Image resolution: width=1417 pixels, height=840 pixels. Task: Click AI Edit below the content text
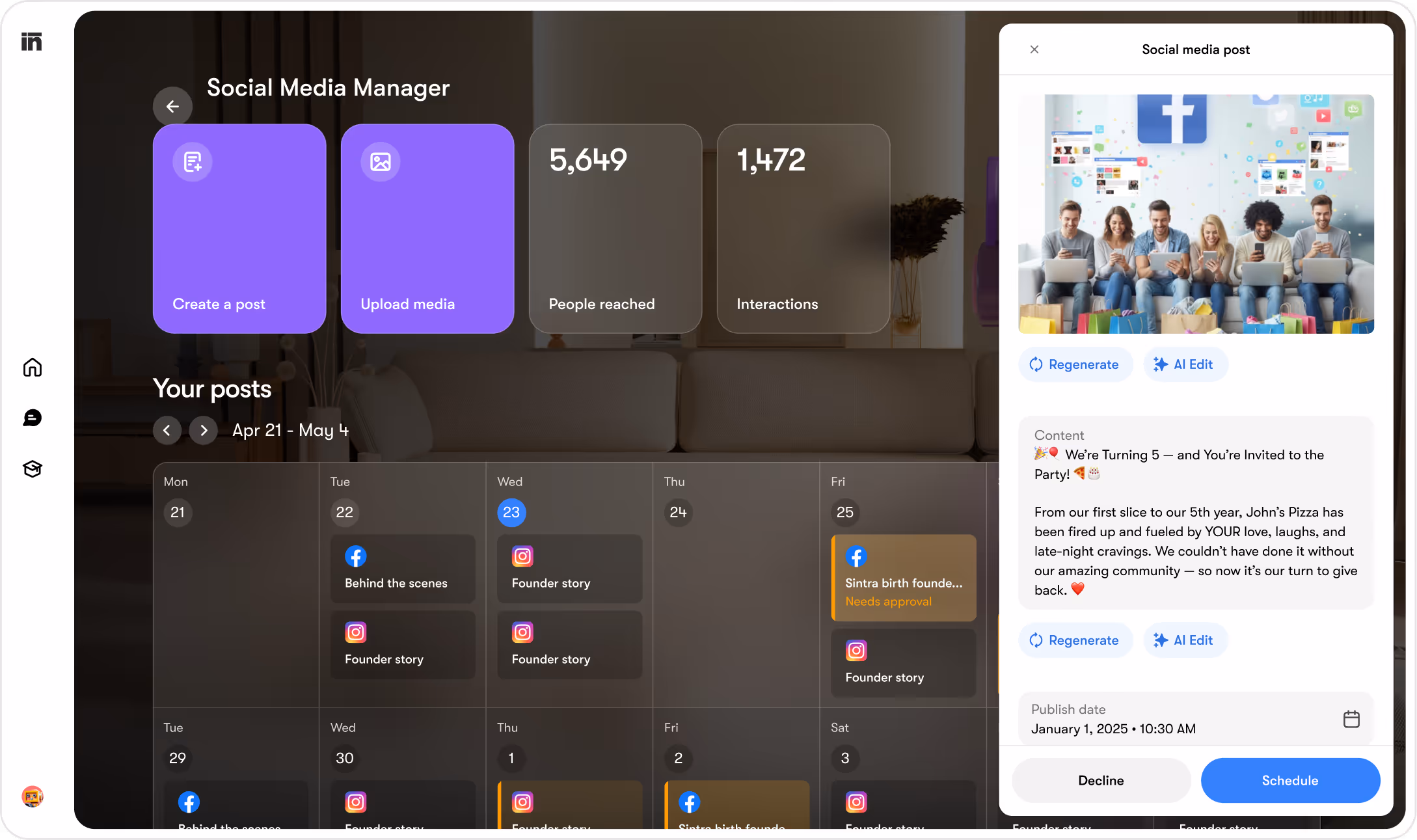tap(1184, 640)
